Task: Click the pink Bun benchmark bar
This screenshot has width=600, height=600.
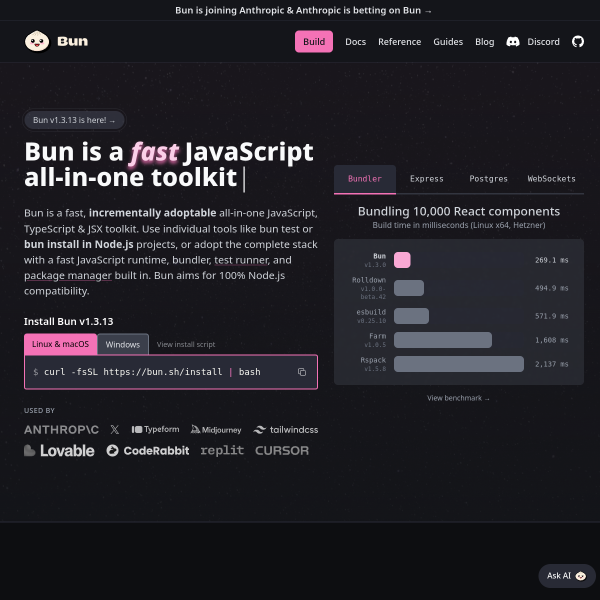Action: tap(402, 260)
